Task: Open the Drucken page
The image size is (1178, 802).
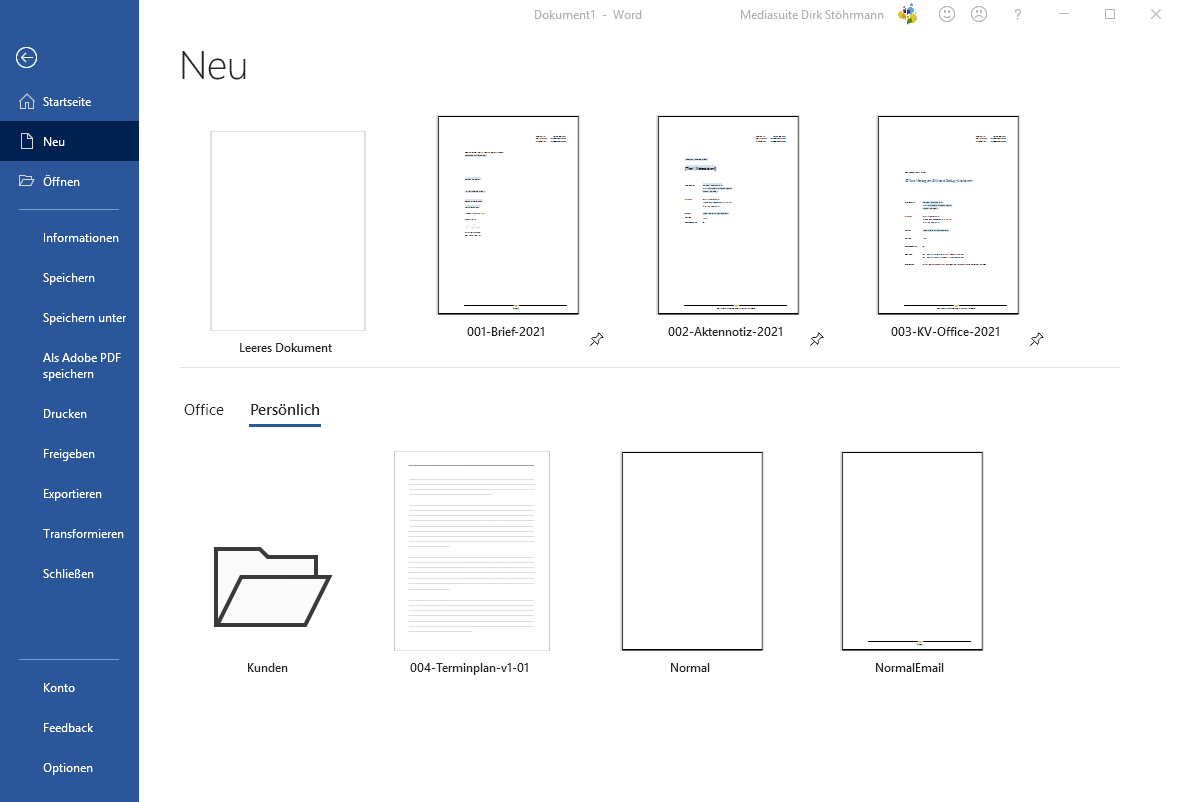Action: pyautogui.click(x=65, y=414)
